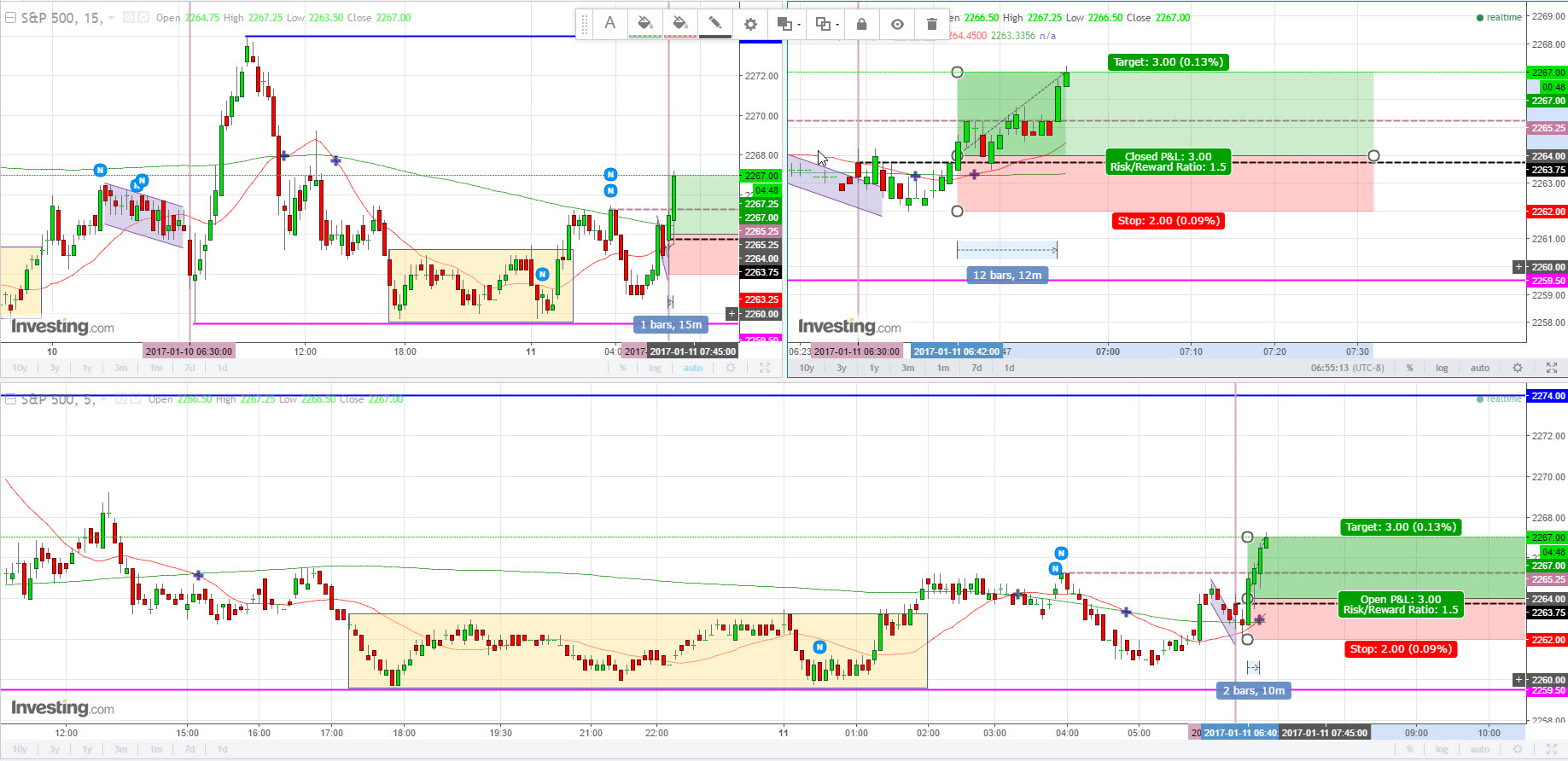This screenshot has width=1568, height=761.
Task: Open dropdown arrow beside S&P 500, 5 title
Action: pos(104,399)
